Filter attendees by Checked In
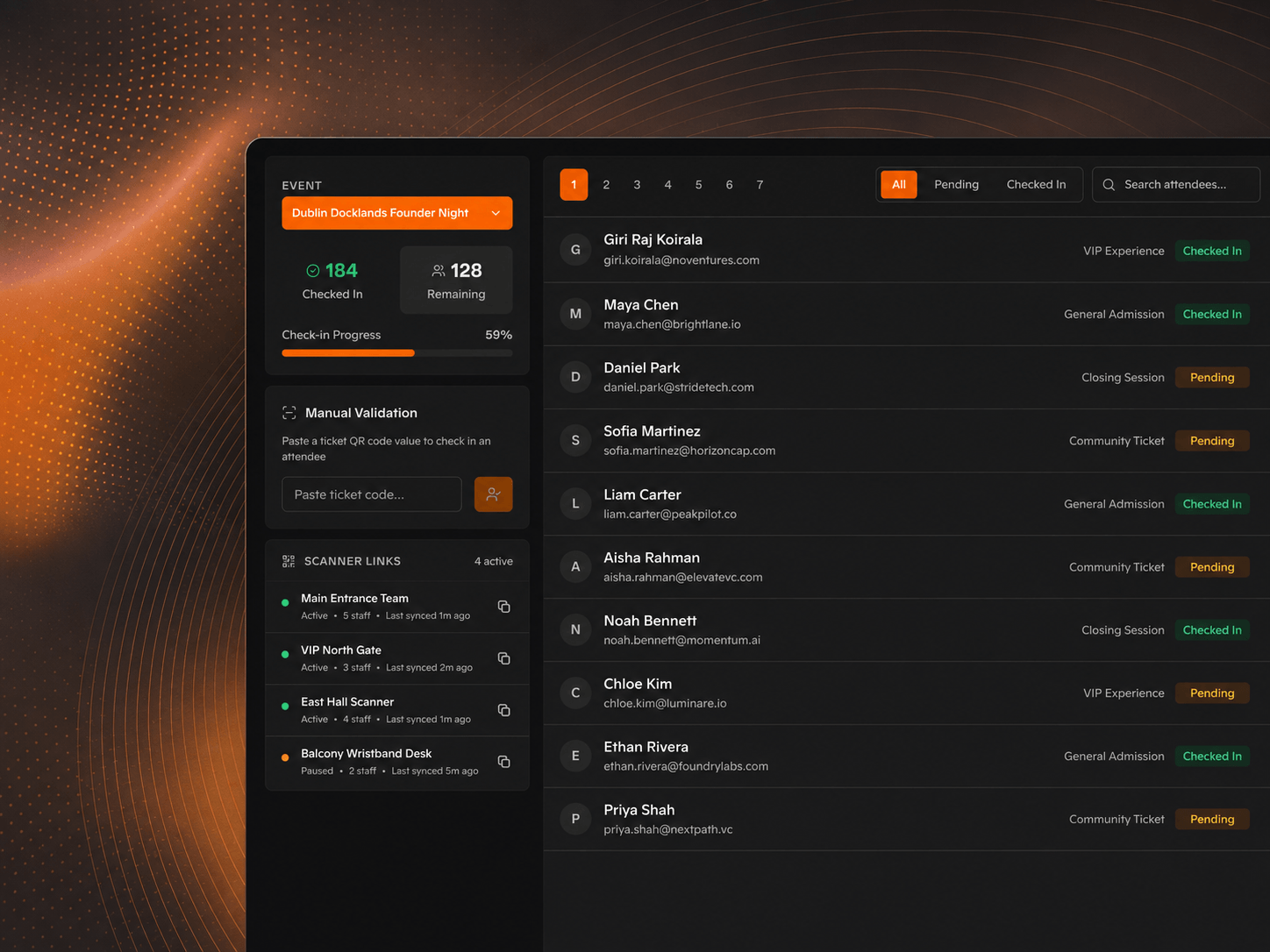Screen dimensions: 1270x952 pos(1036,185)
